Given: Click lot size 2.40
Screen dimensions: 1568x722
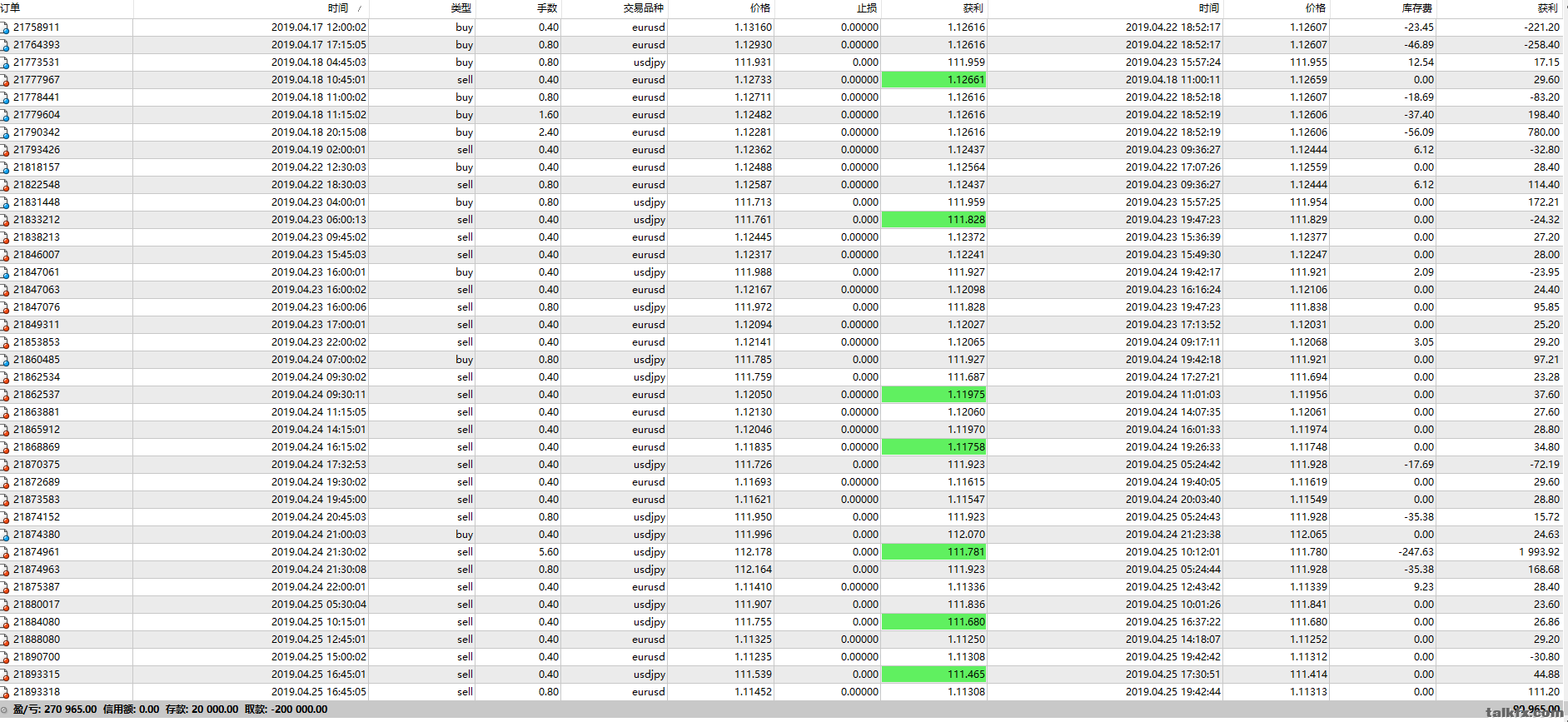Looking at the screenshot, I should [549, 132].
